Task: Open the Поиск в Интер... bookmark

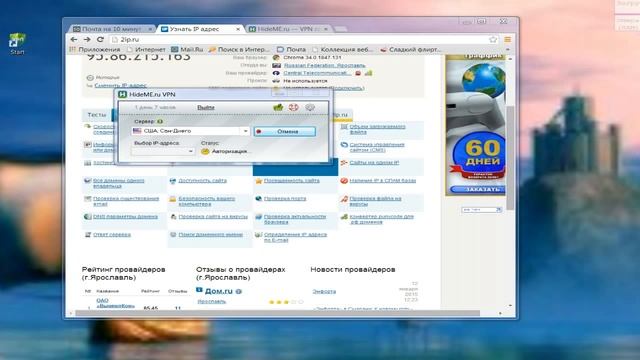Action: point(239,49)
